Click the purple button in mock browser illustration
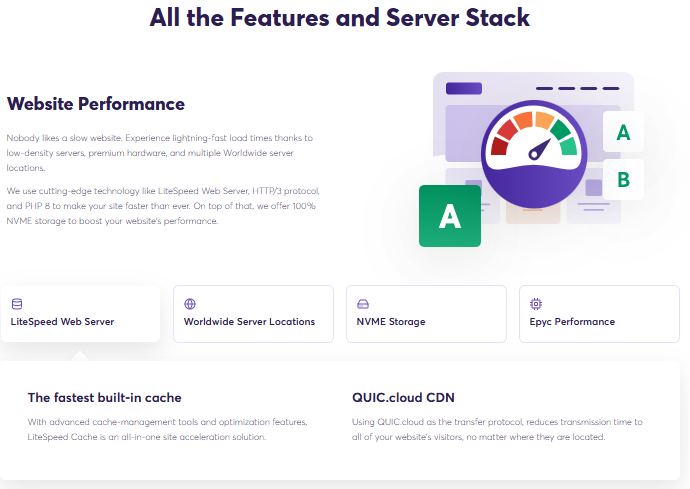The image size is (690, 489). (x=464, y=88)
